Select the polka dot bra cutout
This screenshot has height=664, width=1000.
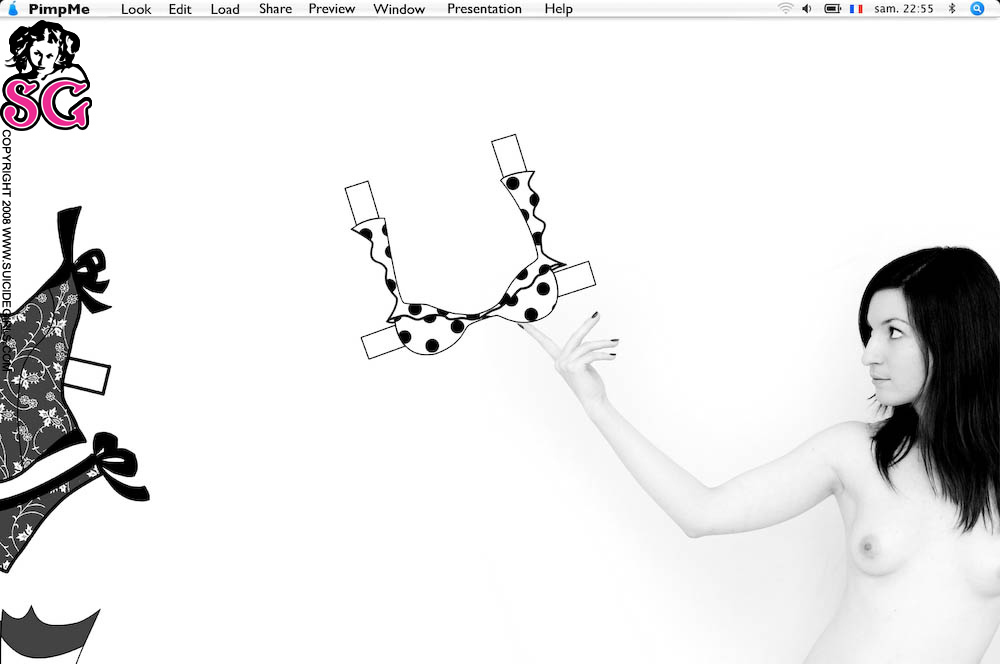(x=469, y=246)
